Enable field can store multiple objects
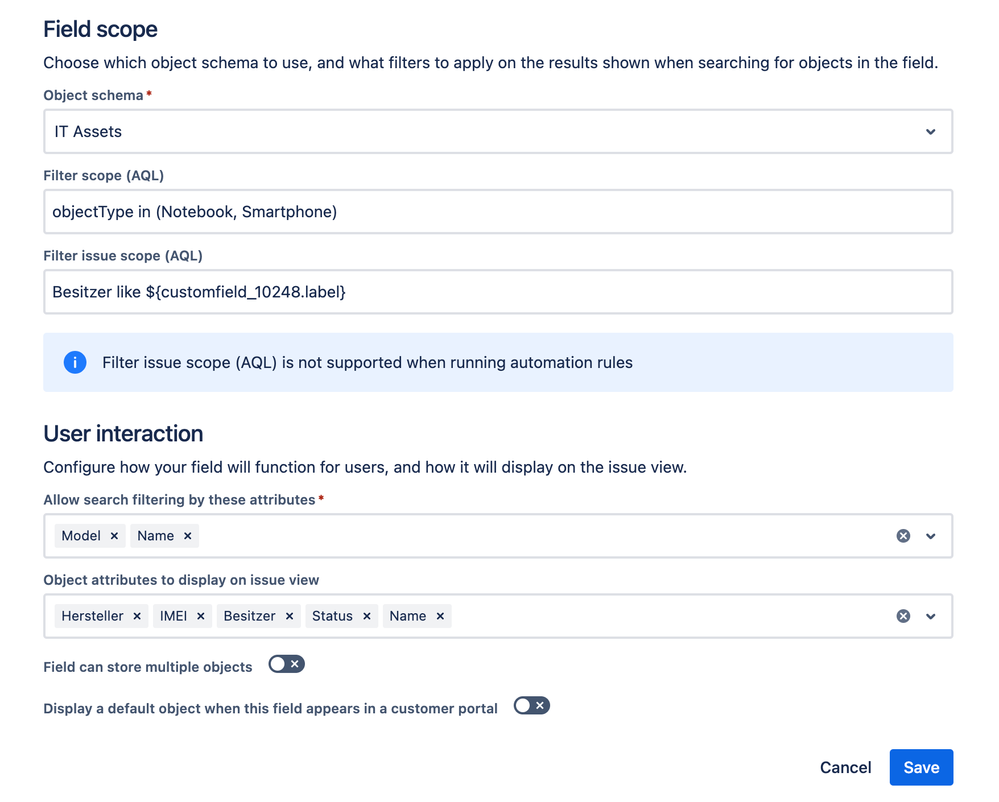 [286, 663]
